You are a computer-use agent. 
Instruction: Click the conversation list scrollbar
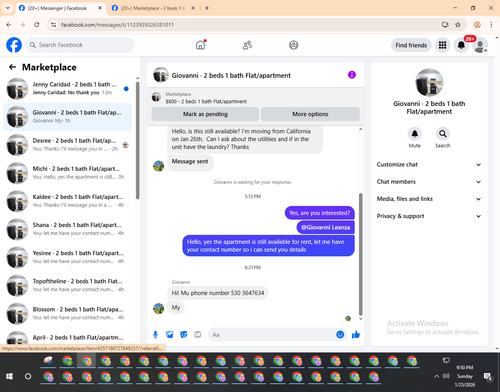pos(137,140)
